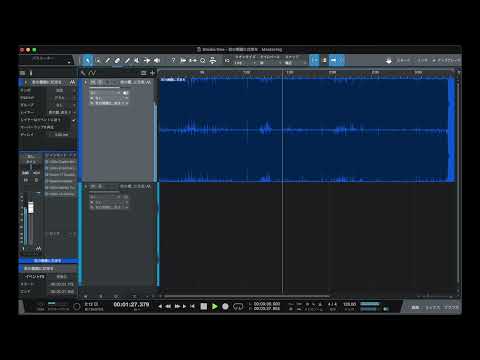Image resolution: width=480 pixels, height=360 pixels.
Task: Click the stop button in transport
Action: (204, 306)
